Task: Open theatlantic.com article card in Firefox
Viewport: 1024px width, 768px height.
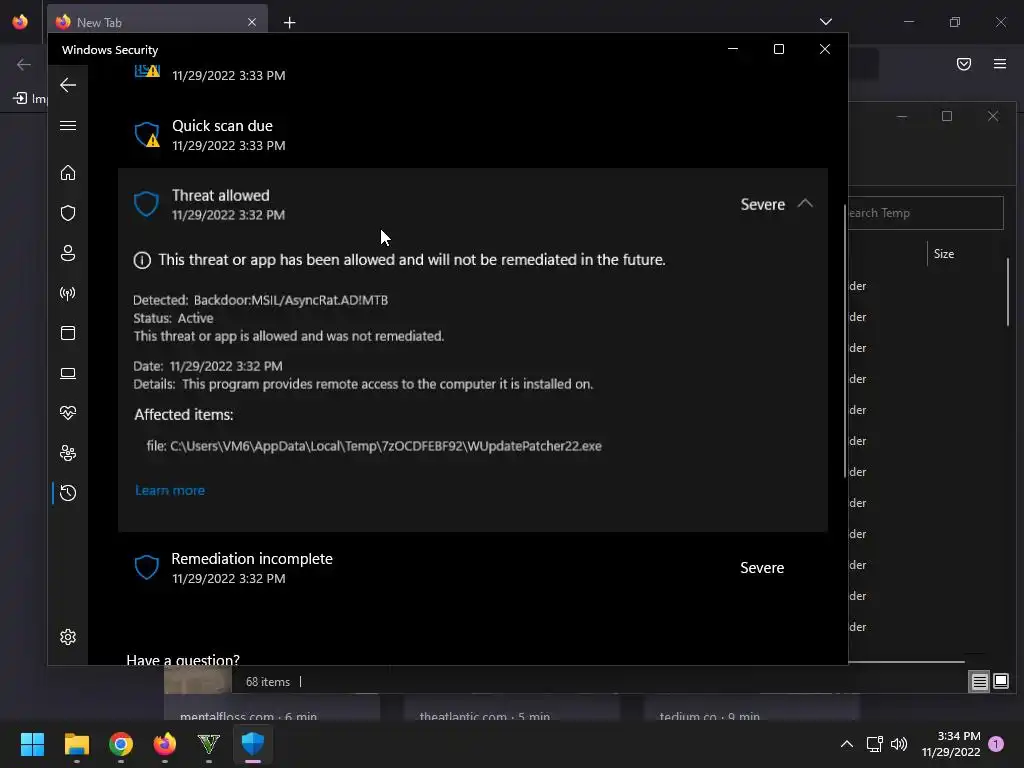Action: tap(511, 707)
